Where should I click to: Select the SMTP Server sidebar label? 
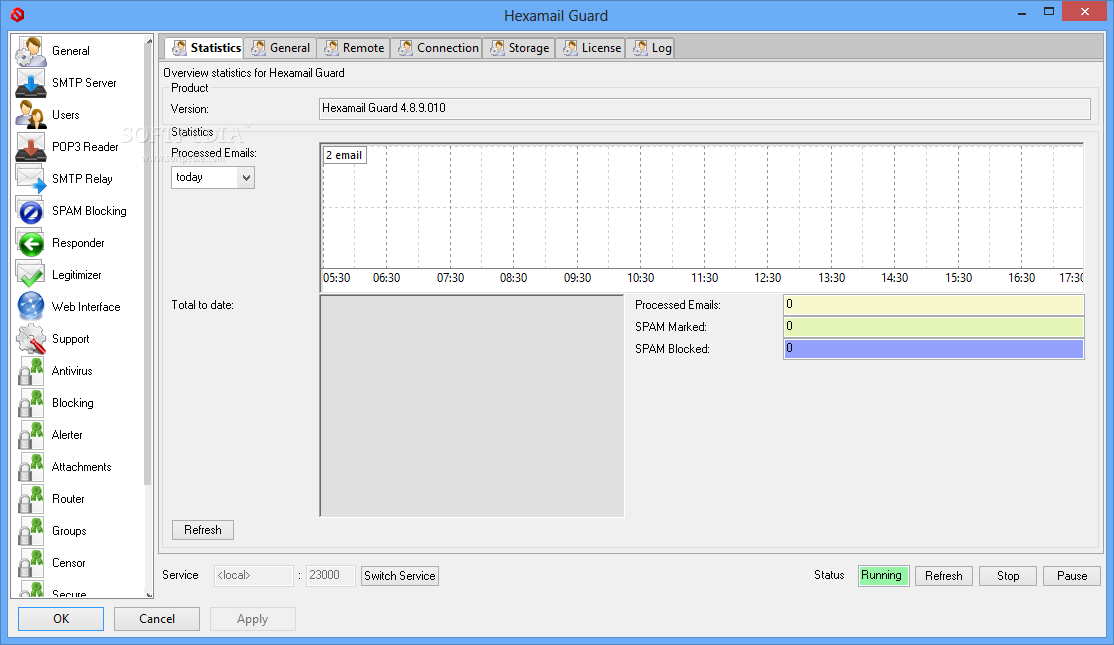click(84, 83)
